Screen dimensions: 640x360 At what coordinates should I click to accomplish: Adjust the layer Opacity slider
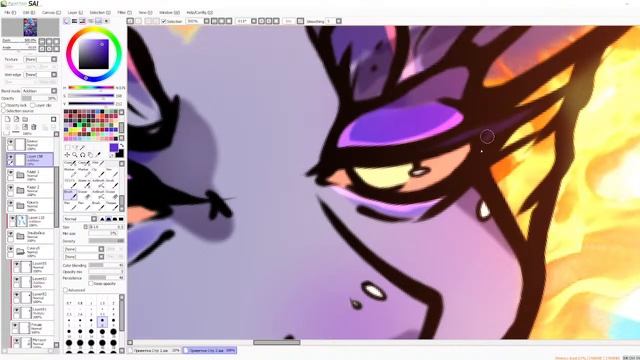(39, 98)
